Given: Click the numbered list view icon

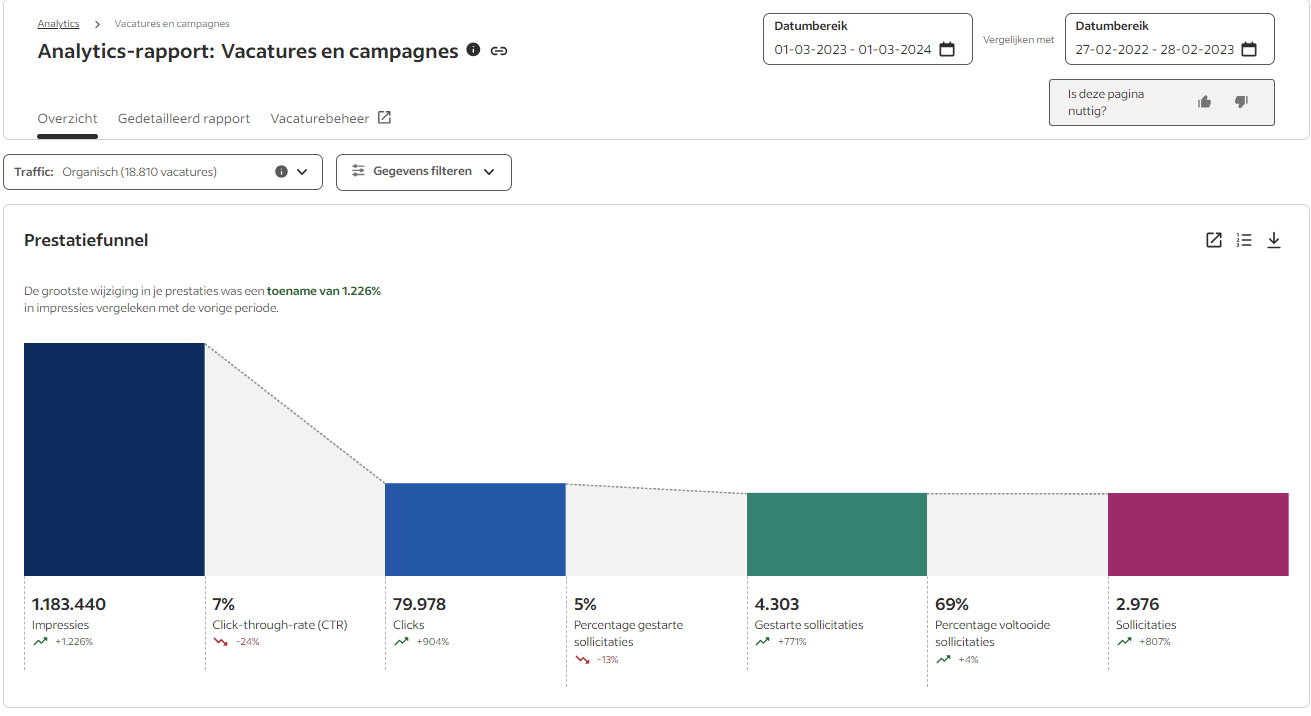Looking at the screenshot, I should click(1244, 240).
